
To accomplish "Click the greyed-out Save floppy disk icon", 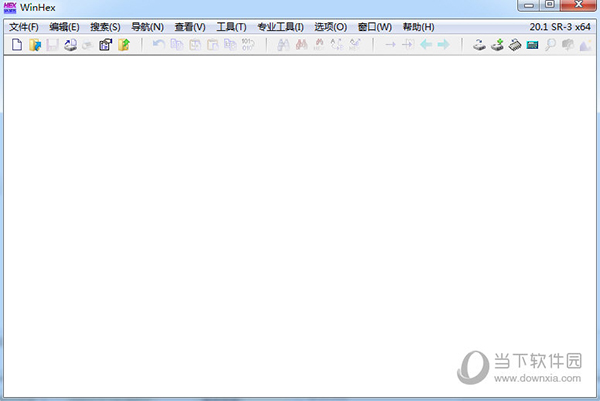I will 52,45.
